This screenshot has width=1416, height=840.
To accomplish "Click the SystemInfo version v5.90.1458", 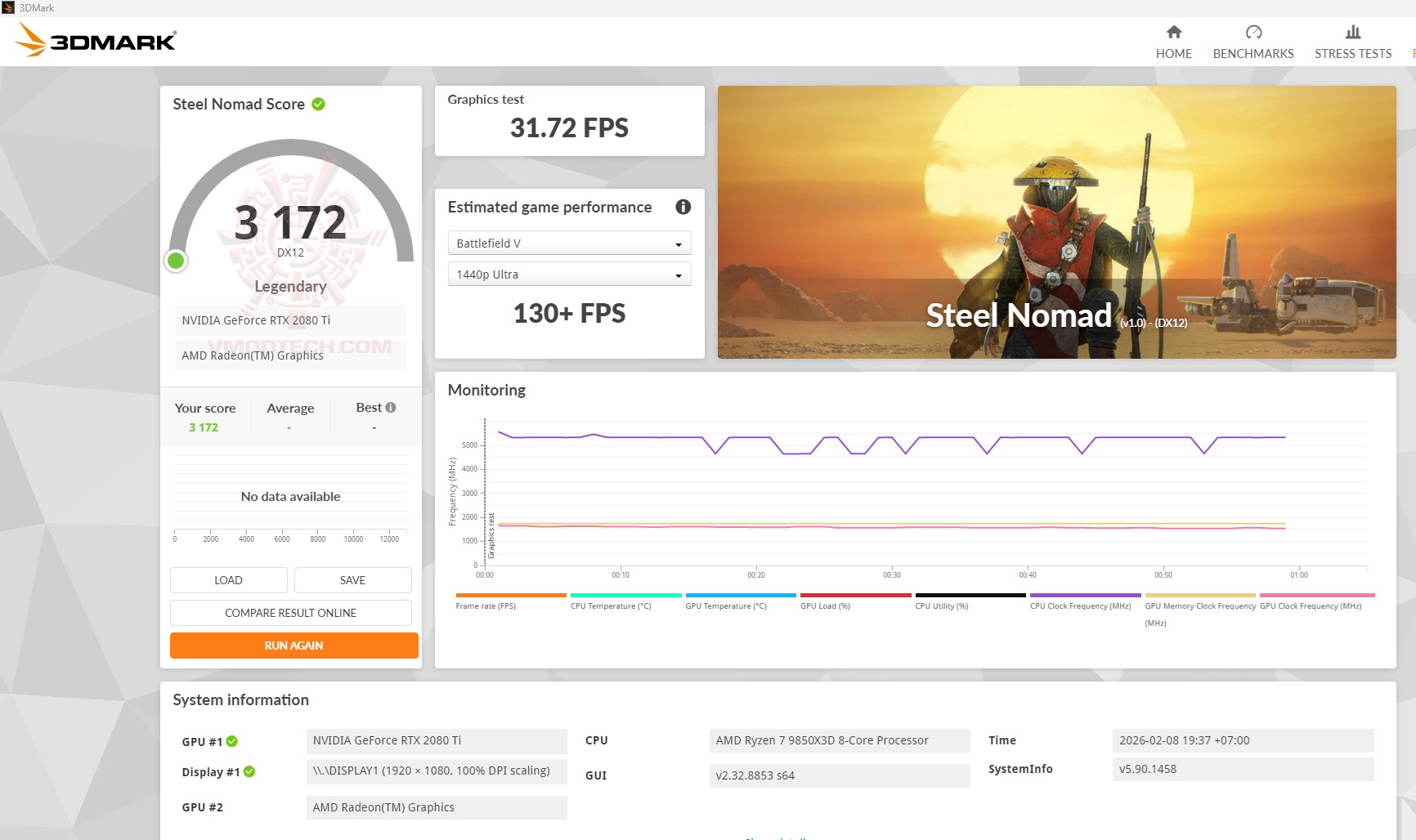I will pos(1243,769).
